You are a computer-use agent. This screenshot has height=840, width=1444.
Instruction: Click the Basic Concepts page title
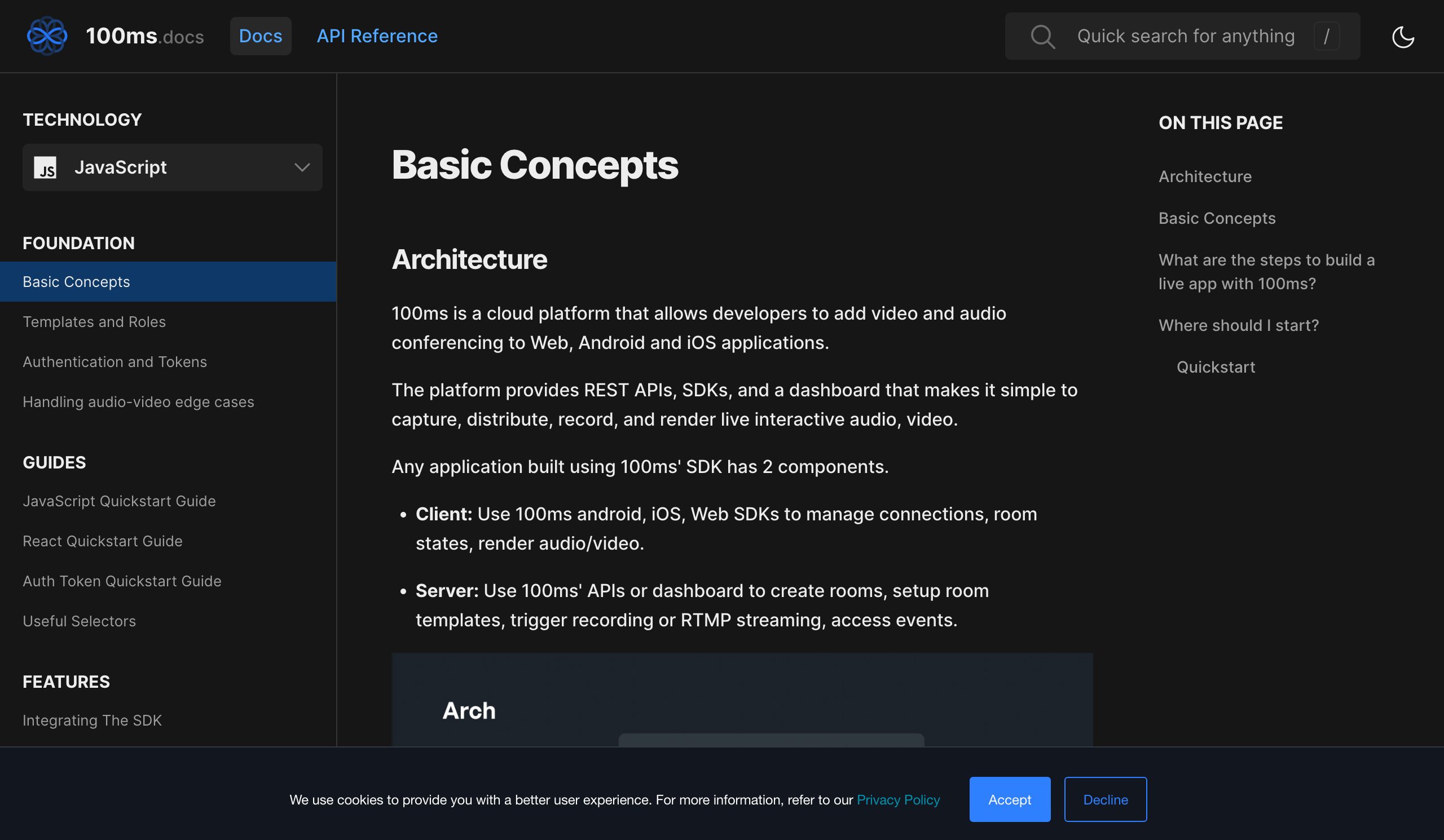[x=535, y=165]
